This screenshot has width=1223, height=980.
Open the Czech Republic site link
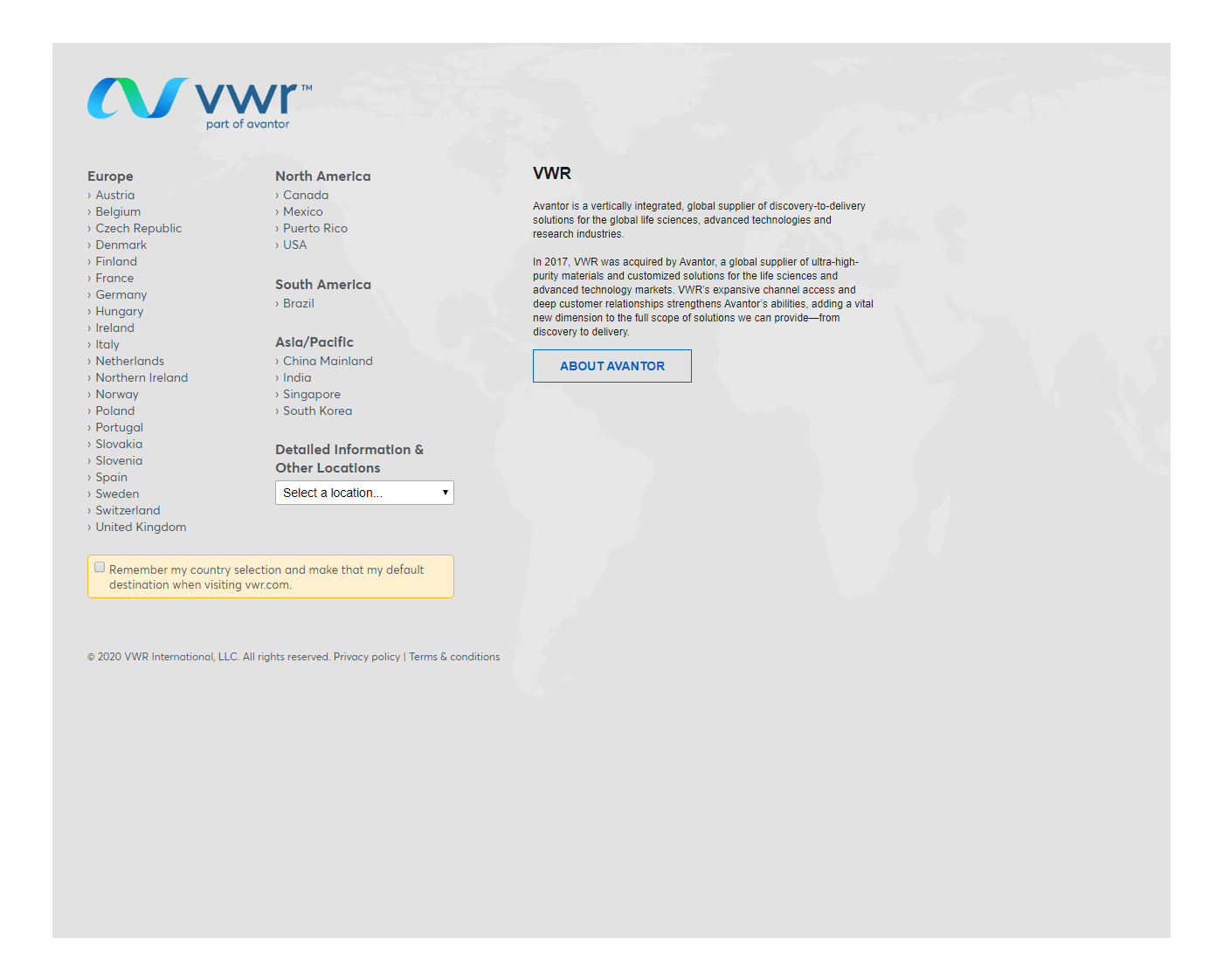point(138,229)
